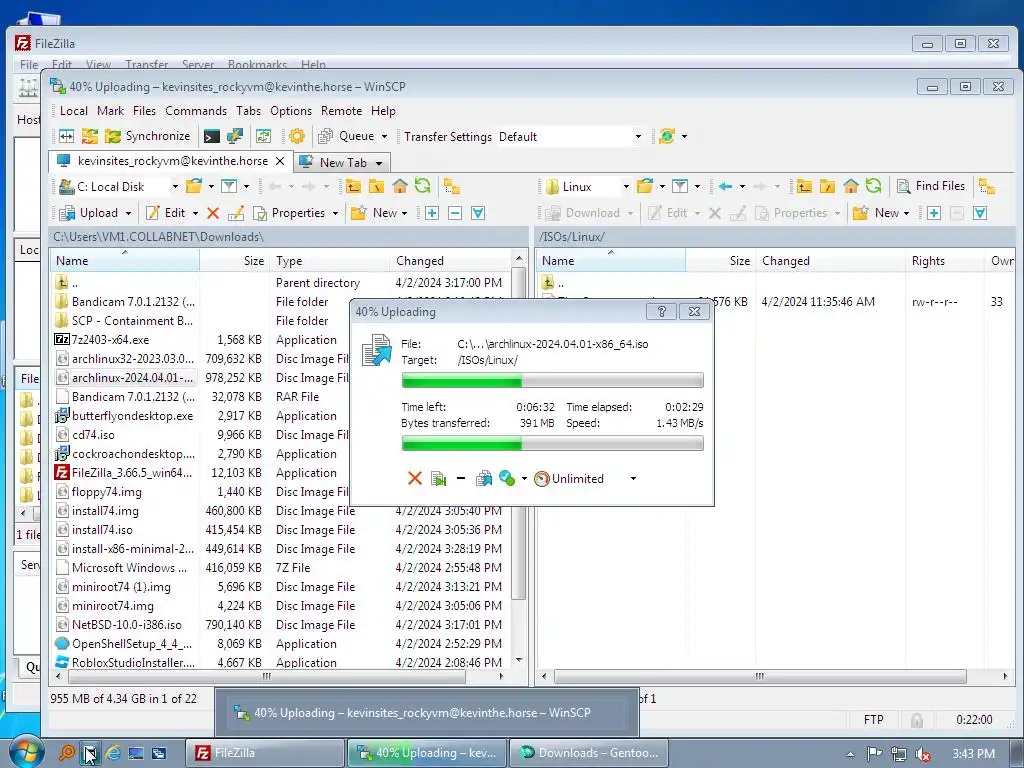
Task: Click Synchronize in the main toolbar
Action: pyautogui.click(x=148, y=136)
